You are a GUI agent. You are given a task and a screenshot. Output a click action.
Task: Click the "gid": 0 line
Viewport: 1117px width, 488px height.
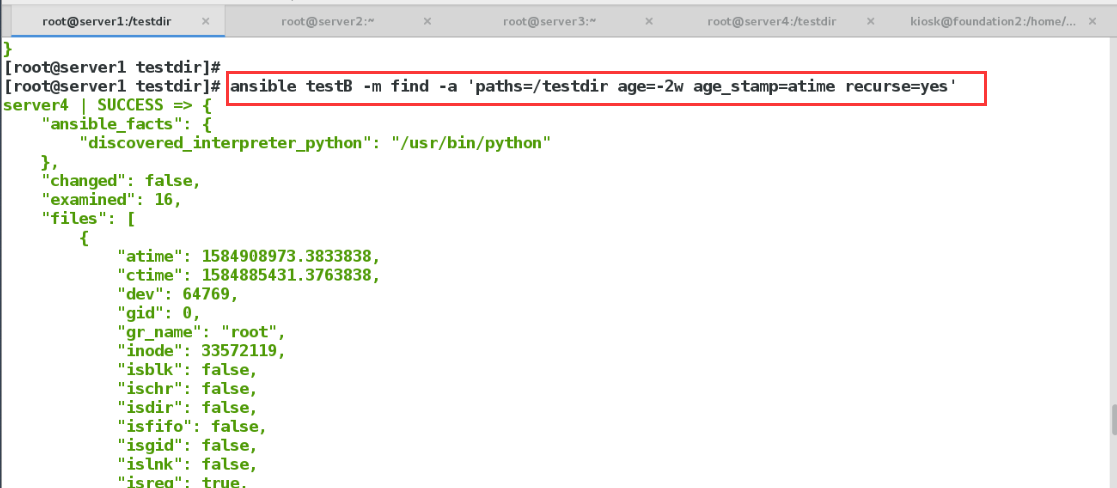(x=160, y=312)
